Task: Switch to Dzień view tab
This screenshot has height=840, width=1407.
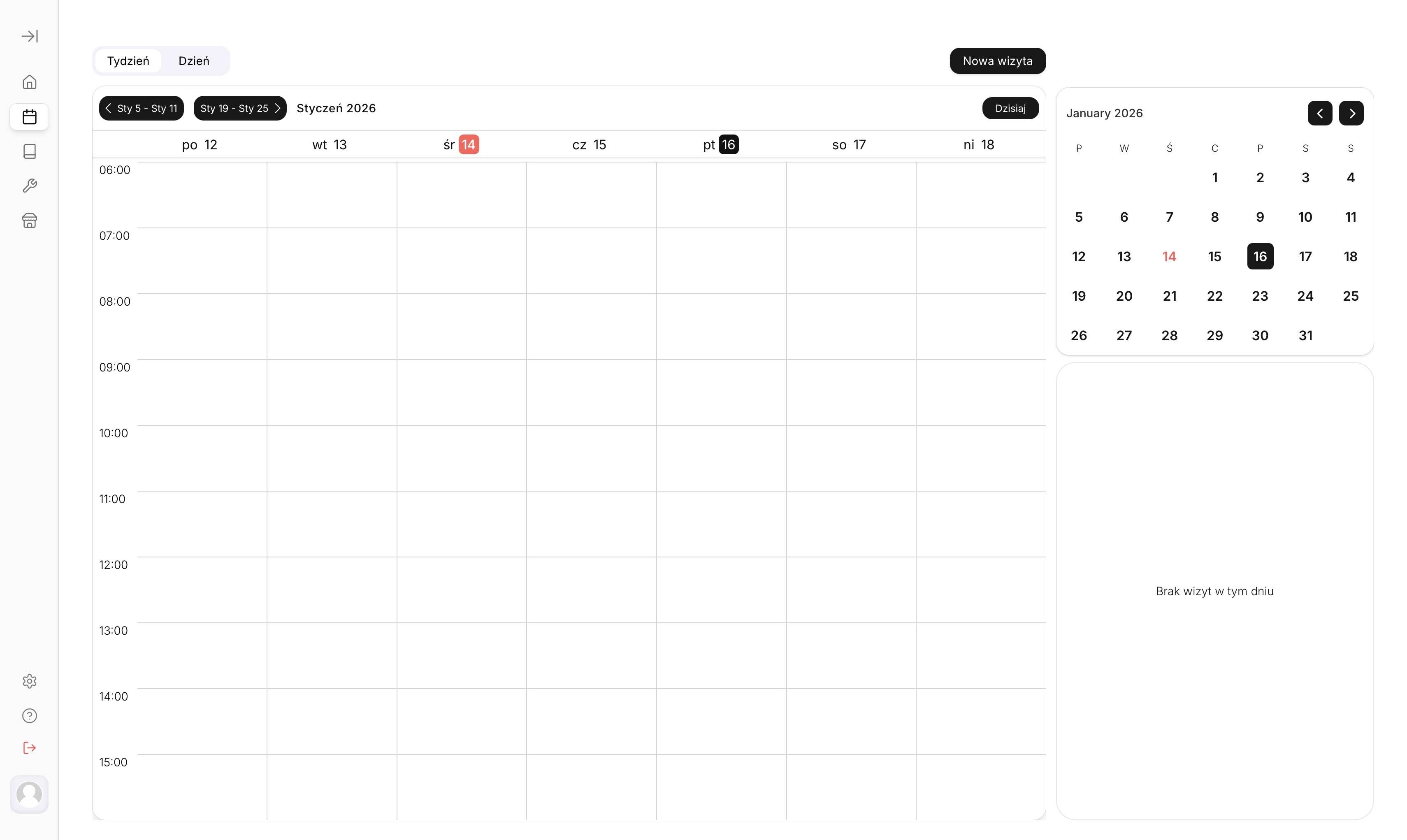Action: (x=193, y=61)
